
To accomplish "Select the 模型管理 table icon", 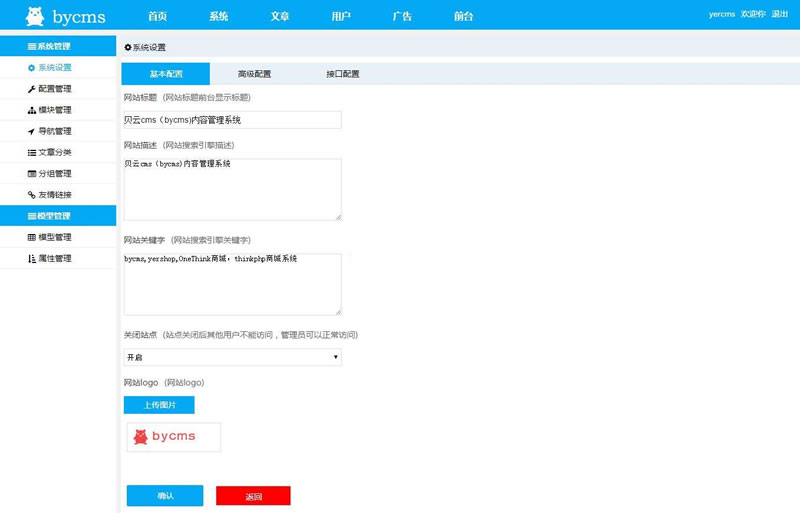I will [32, 237].
